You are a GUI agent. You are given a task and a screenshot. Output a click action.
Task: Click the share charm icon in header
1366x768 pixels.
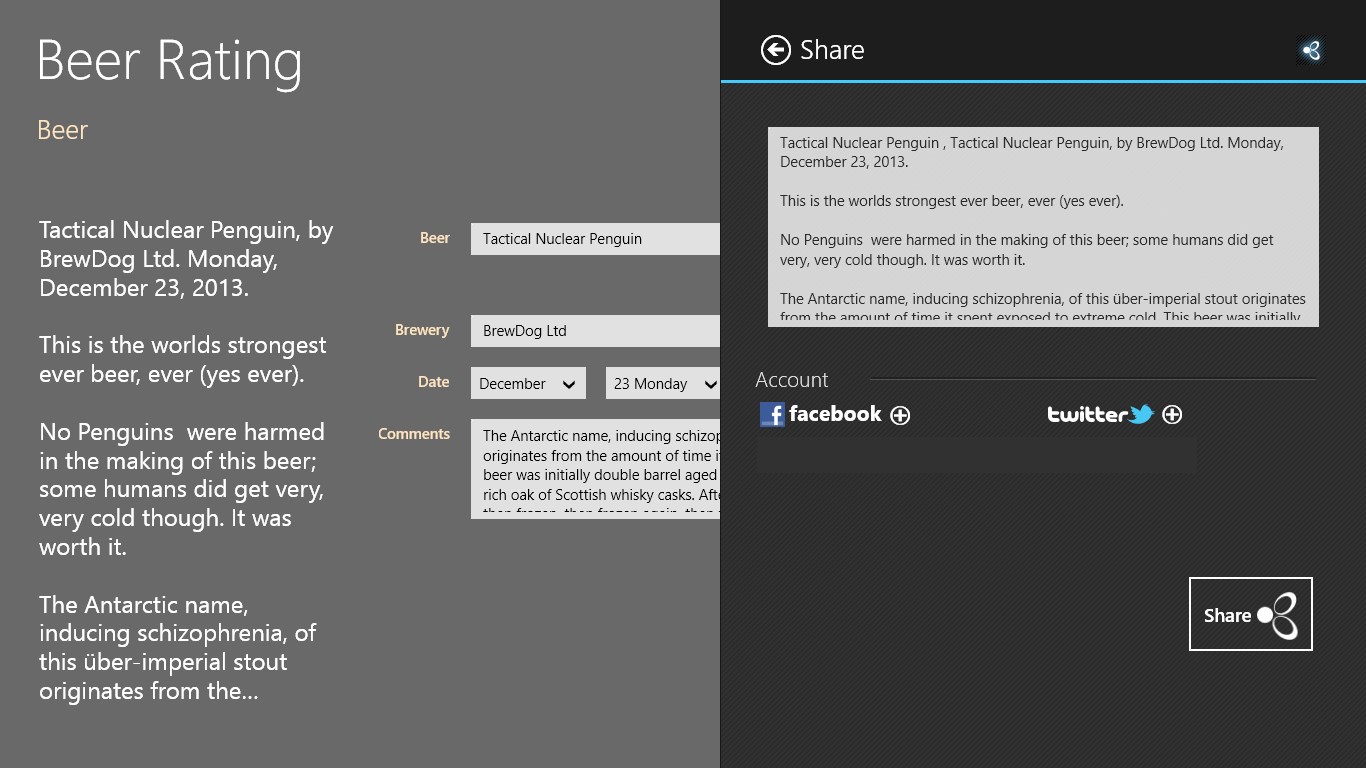pyautogui.click(x=1310, y=50)
